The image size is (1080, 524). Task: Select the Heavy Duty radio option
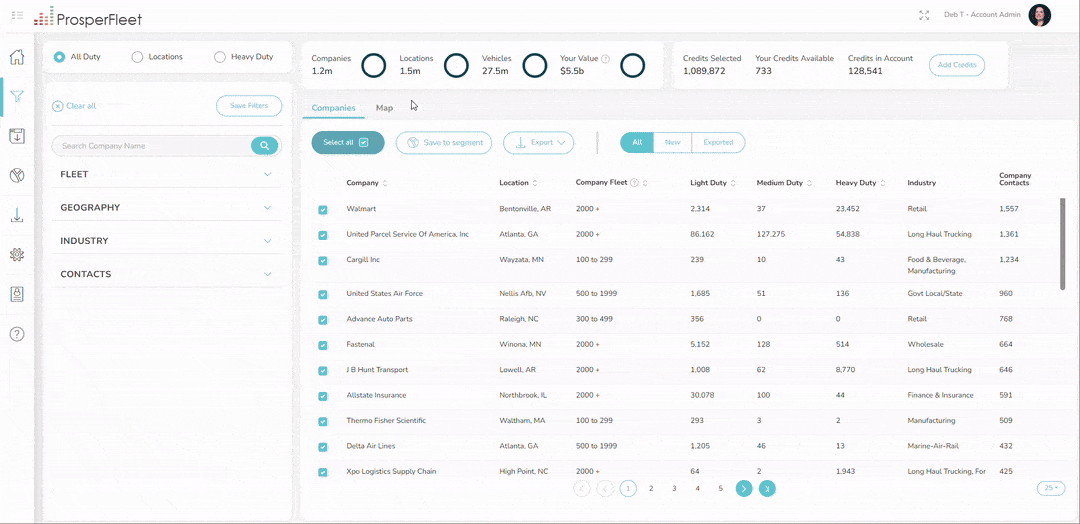coord(220,57)
